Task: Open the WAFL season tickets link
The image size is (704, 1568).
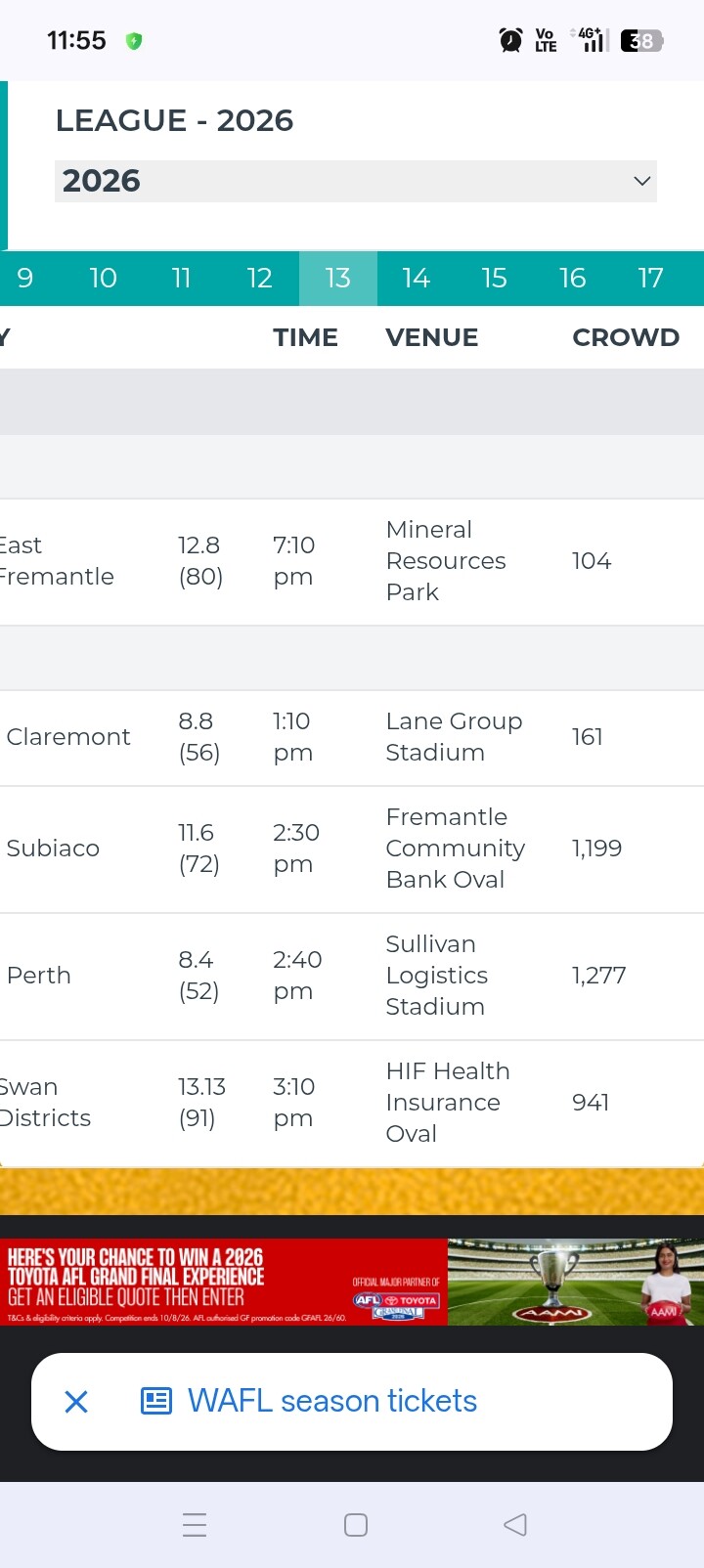Action: pyautogui.click(x=332, y=1402)
